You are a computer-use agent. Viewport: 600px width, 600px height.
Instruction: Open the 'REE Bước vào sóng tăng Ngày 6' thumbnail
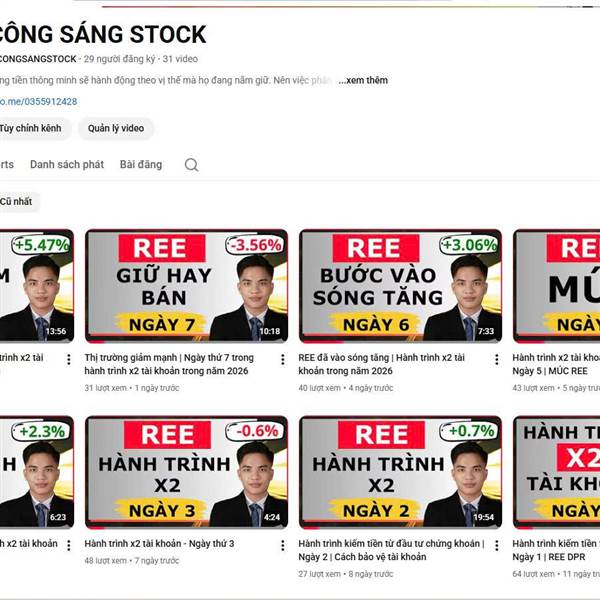point(400,286)
